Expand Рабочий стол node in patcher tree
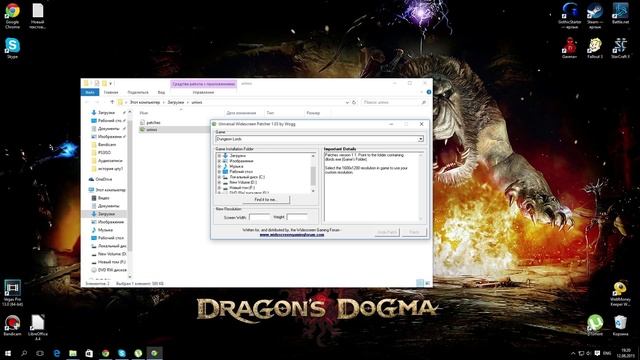The image size is (640, 360). pyautogui.click(x=219, y=171)
